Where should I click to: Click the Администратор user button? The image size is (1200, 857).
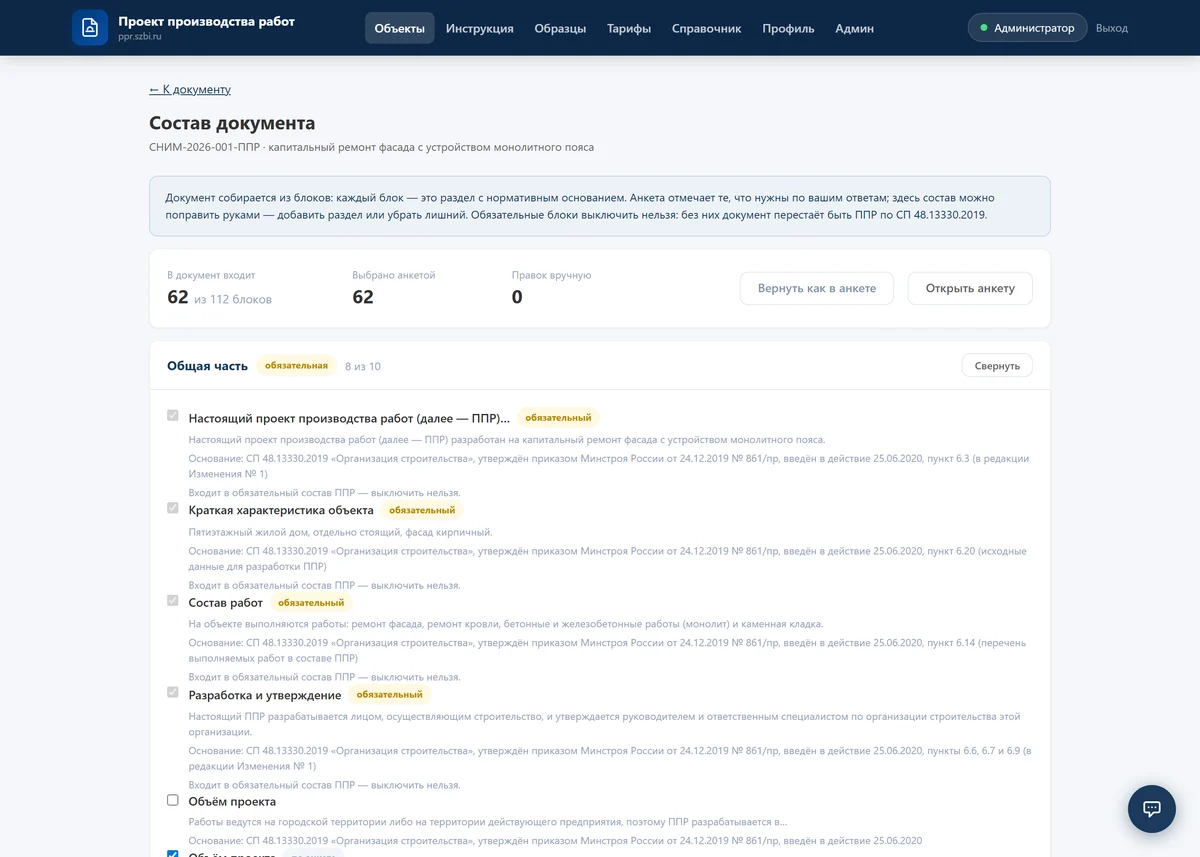click(x=1027, y=28)
